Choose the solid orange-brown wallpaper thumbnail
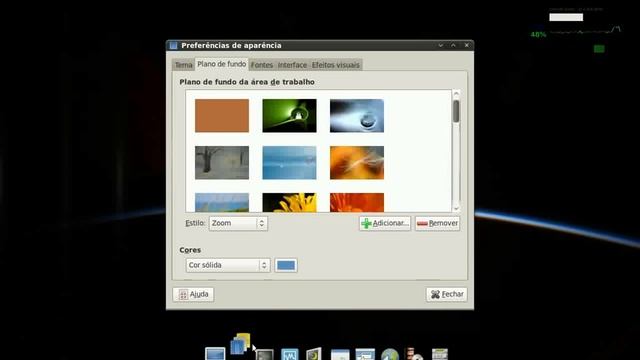Screen dimensions: 640x360 (222, 116)
